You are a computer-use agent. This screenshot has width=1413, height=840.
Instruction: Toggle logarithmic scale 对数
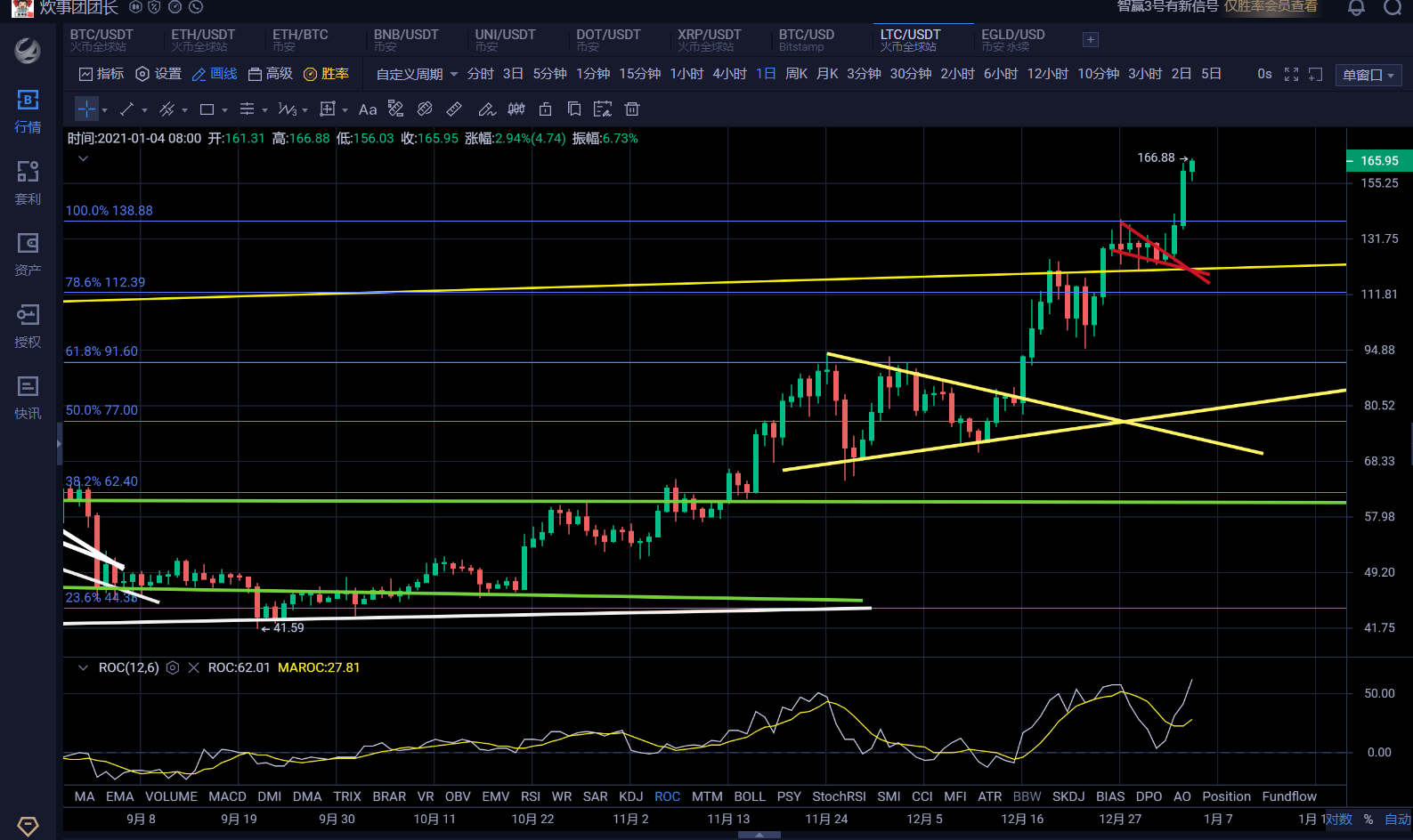1338,819
